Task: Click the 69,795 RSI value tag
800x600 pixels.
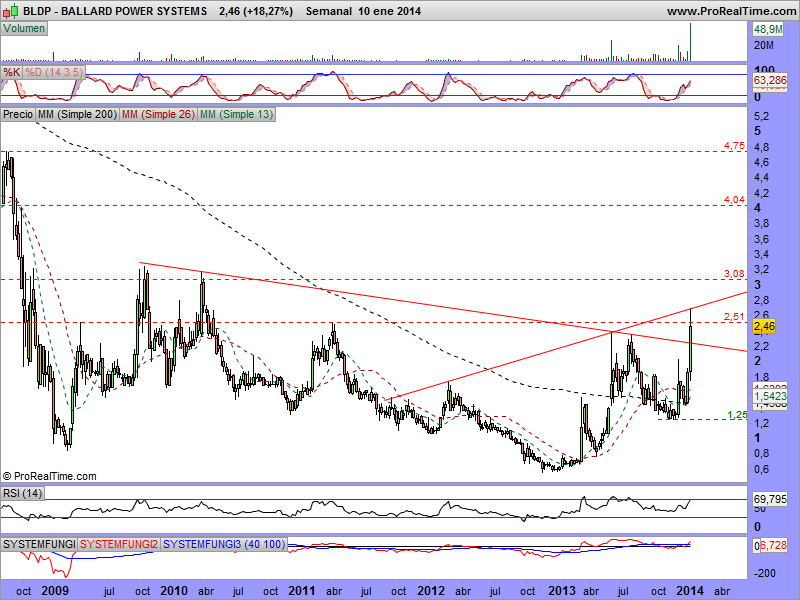Action: (770, 498)
